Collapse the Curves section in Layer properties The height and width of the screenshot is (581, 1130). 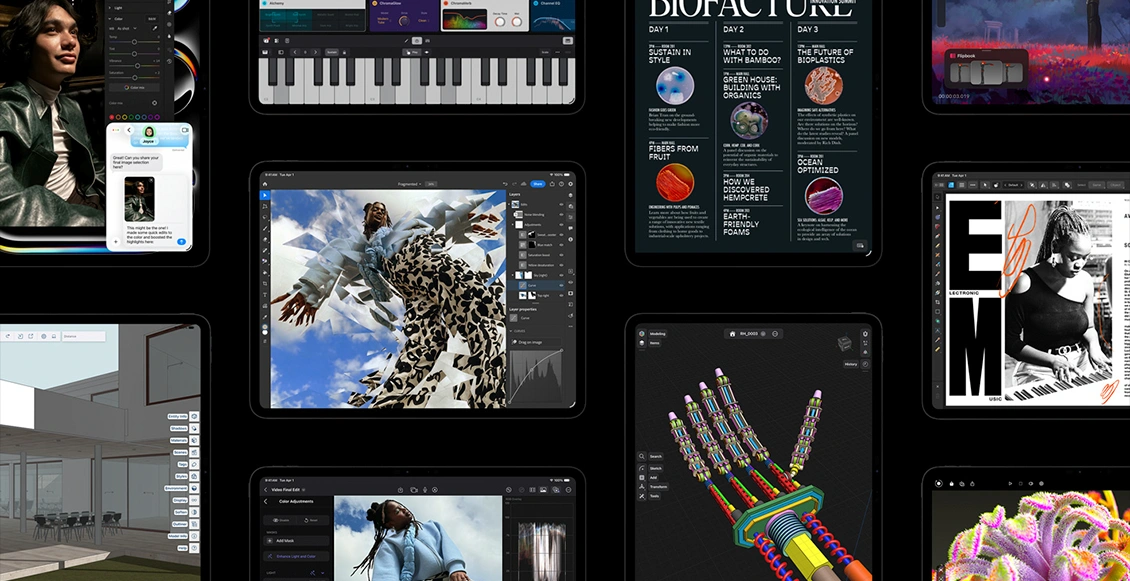[x=513, y=331]
